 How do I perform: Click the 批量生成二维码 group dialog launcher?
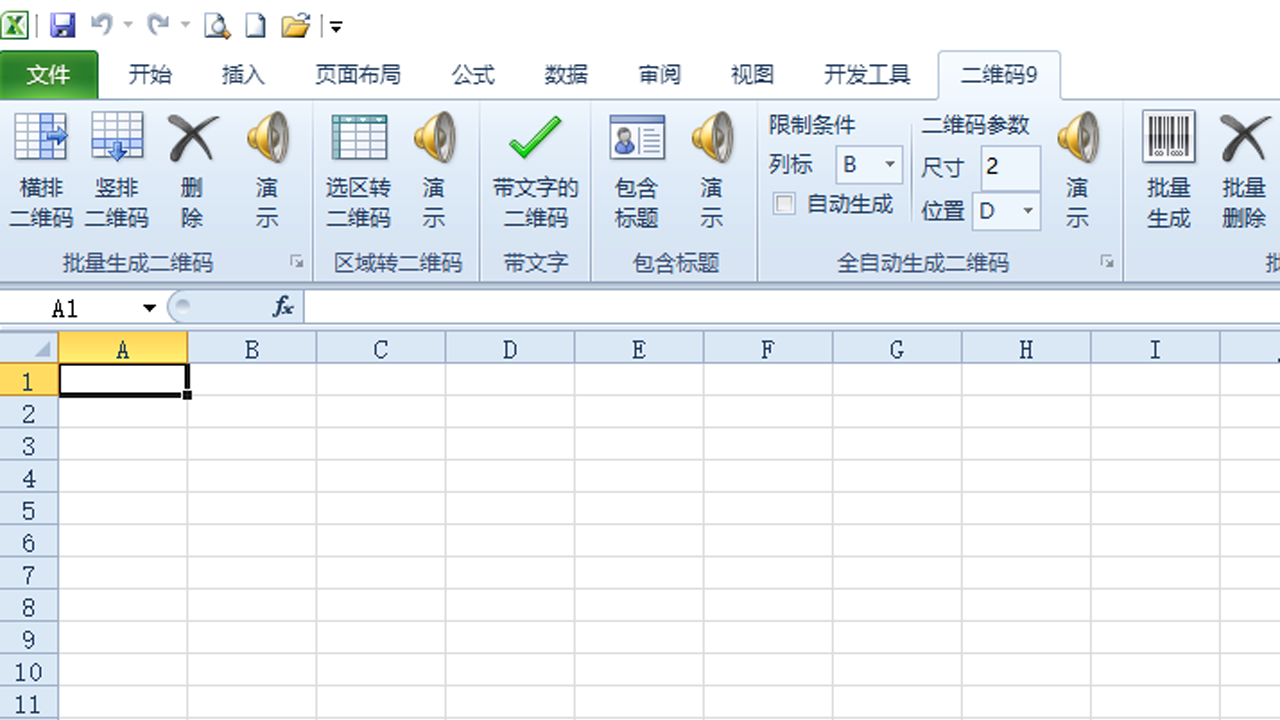(x=295, y=260)
